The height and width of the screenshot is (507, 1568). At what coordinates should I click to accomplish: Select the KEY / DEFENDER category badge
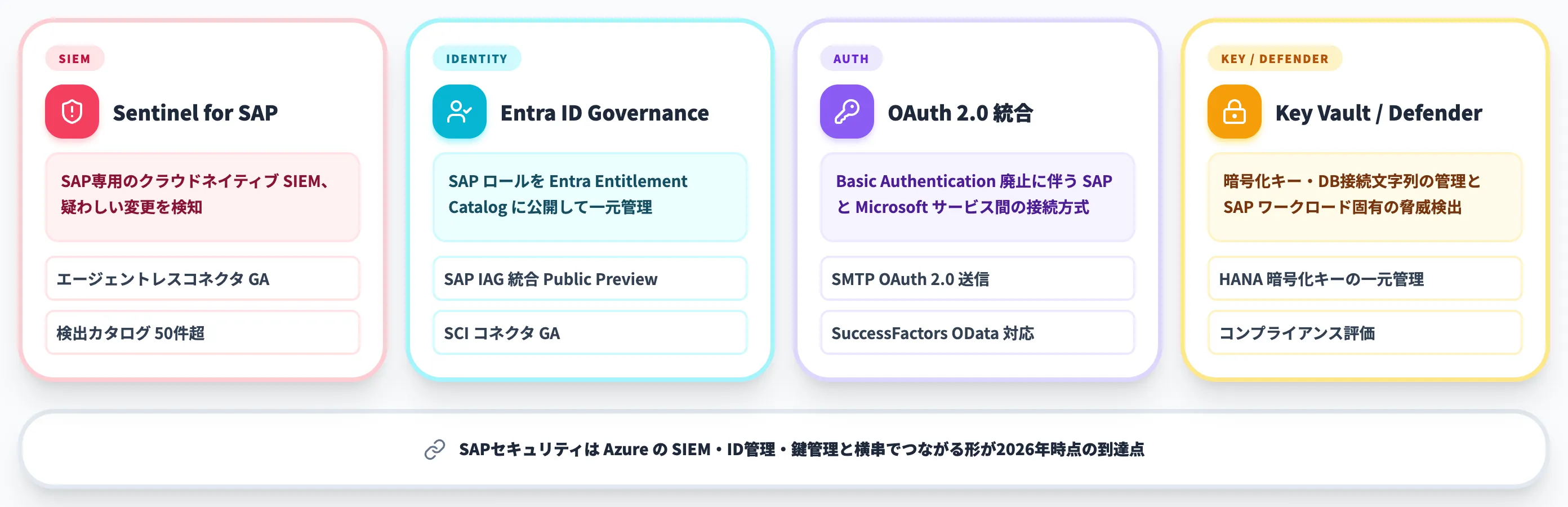[1275, 59]
